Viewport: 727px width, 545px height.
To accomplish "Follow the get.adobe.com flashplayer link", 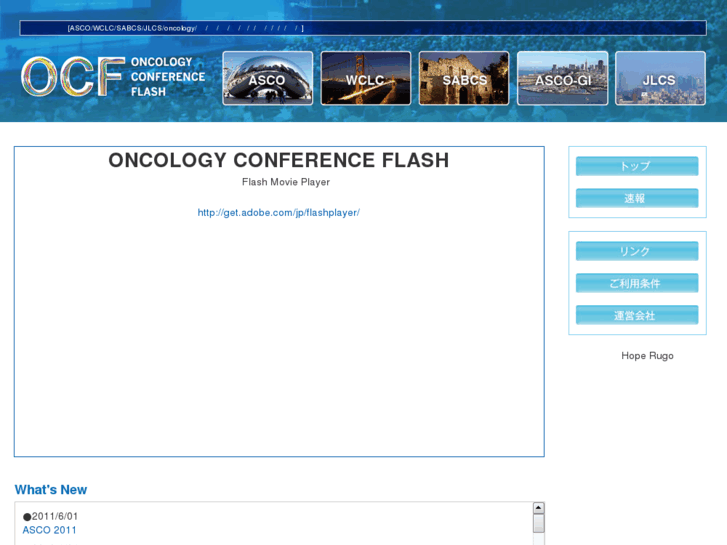I will tap(279, 212).
